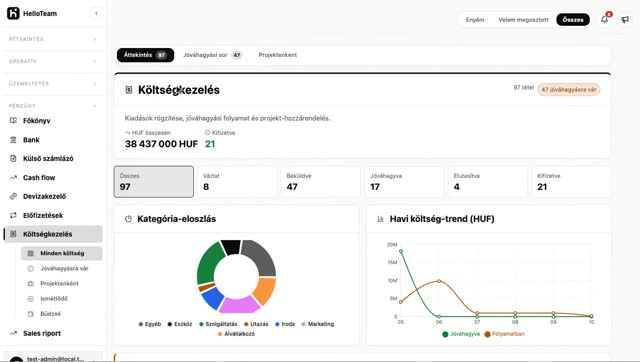Toggle the Szolgáltatás legend entry

coord(218,324)
